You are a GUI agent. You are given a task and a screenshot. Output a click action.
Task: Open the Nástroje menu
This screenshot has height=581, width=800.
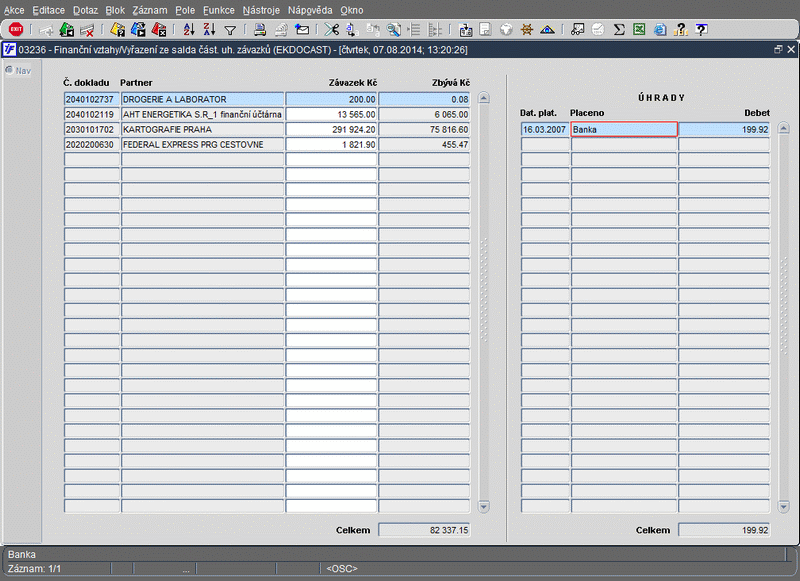pyautogui.click(x=261, y=10)
